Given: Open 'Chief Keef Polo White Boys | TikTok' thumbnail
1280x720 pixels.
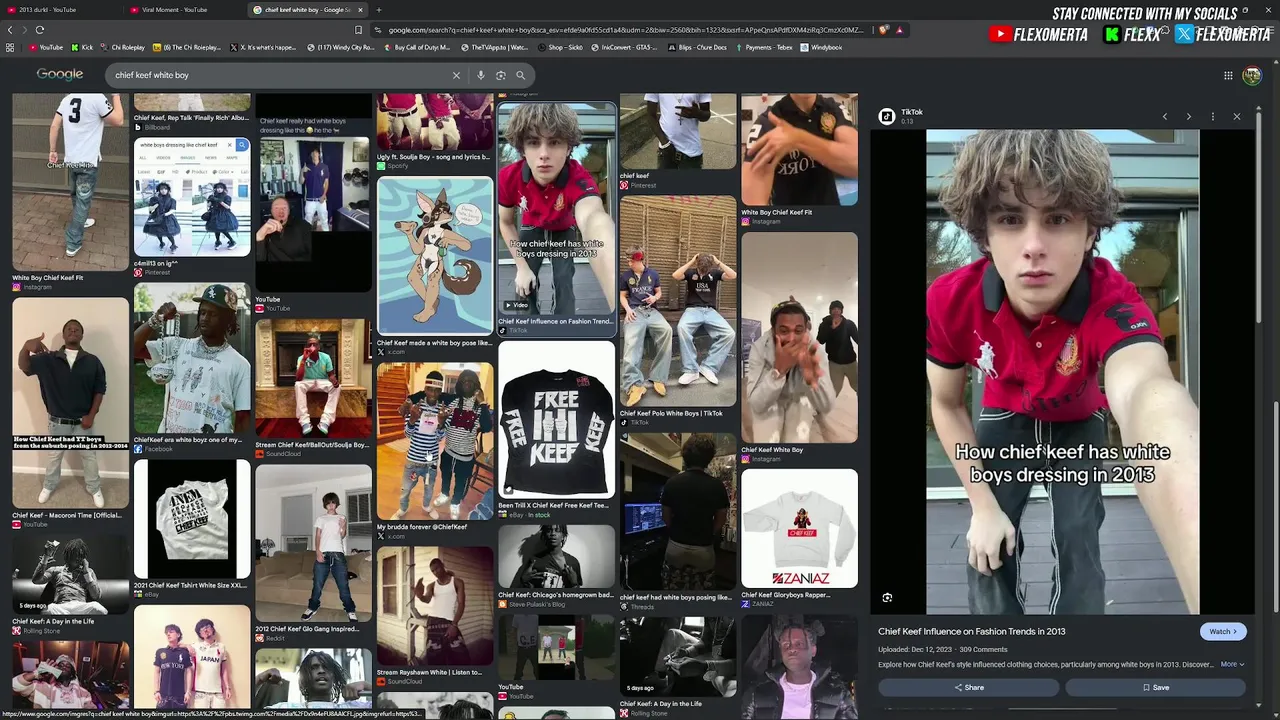Looking at the screenshot, I should 678,301.
